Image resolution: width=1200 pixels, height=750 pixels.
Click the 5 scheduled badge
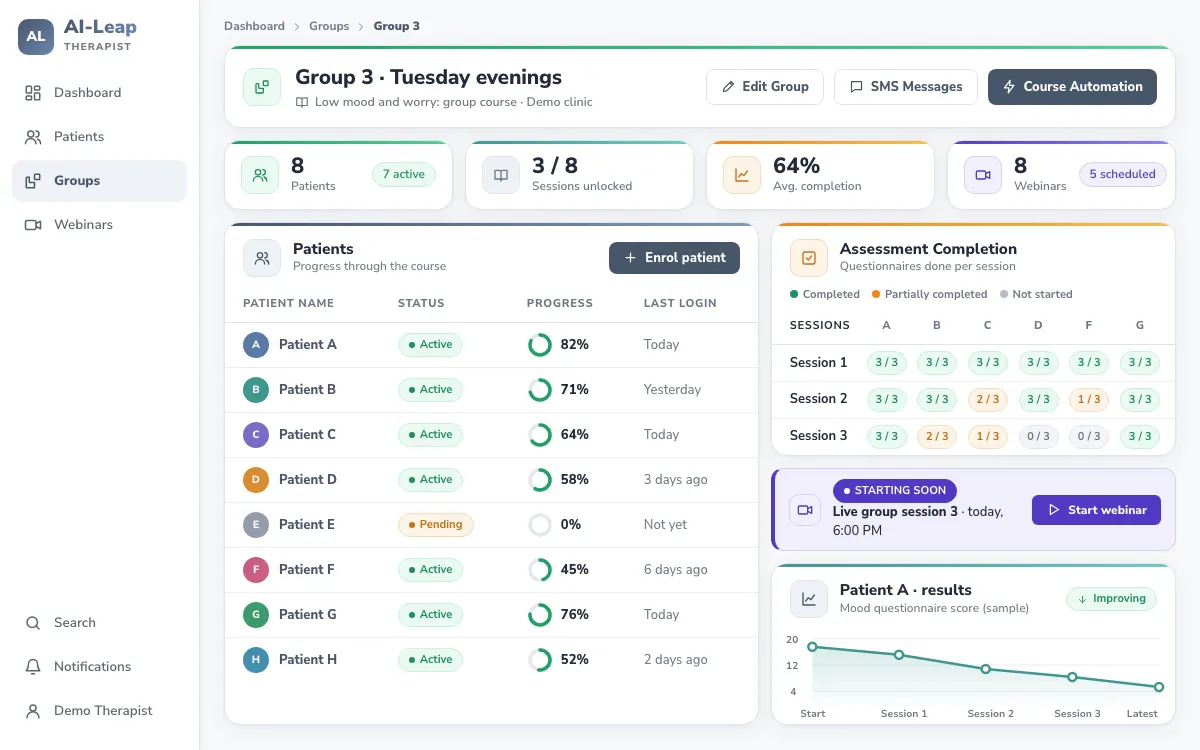(1122, 174)
